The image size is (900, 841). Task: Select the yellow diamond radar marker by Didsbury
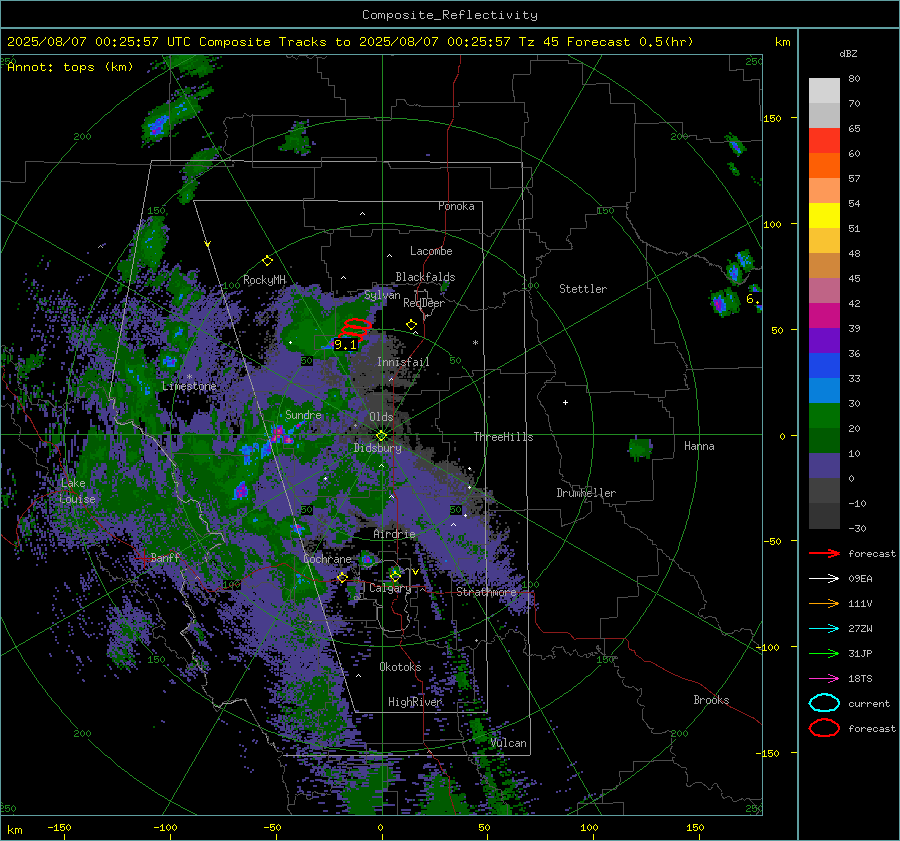click(381, 436)
